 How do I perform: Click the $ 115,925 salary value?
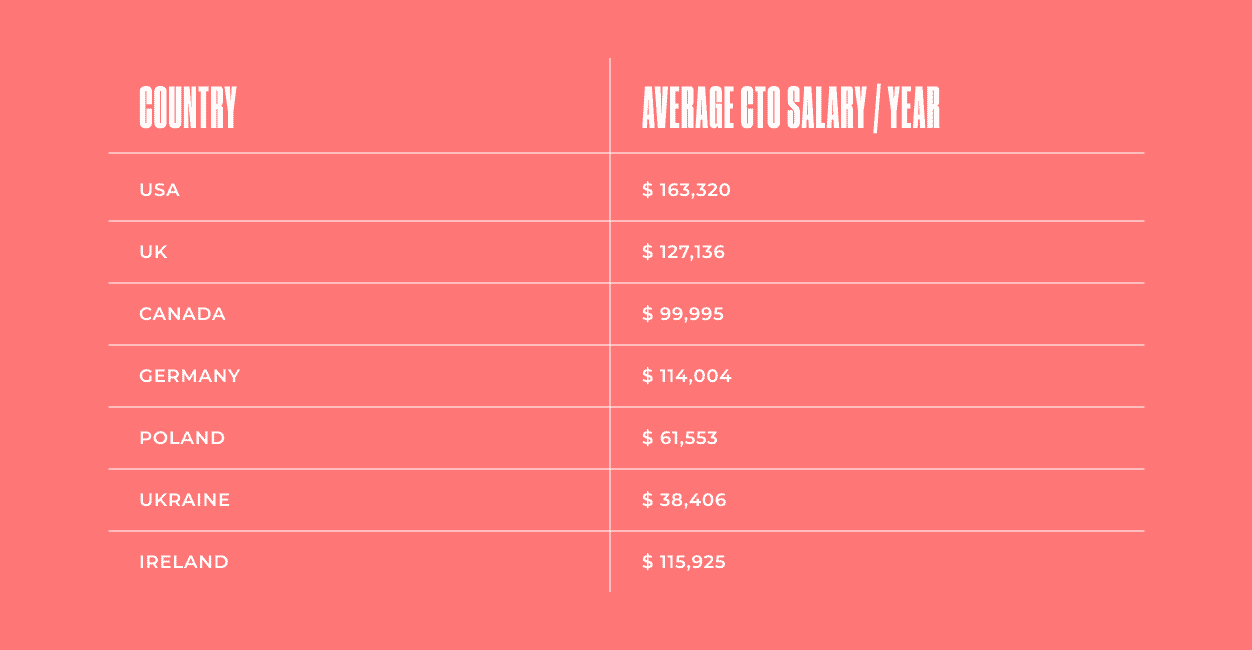click(684, 562)
